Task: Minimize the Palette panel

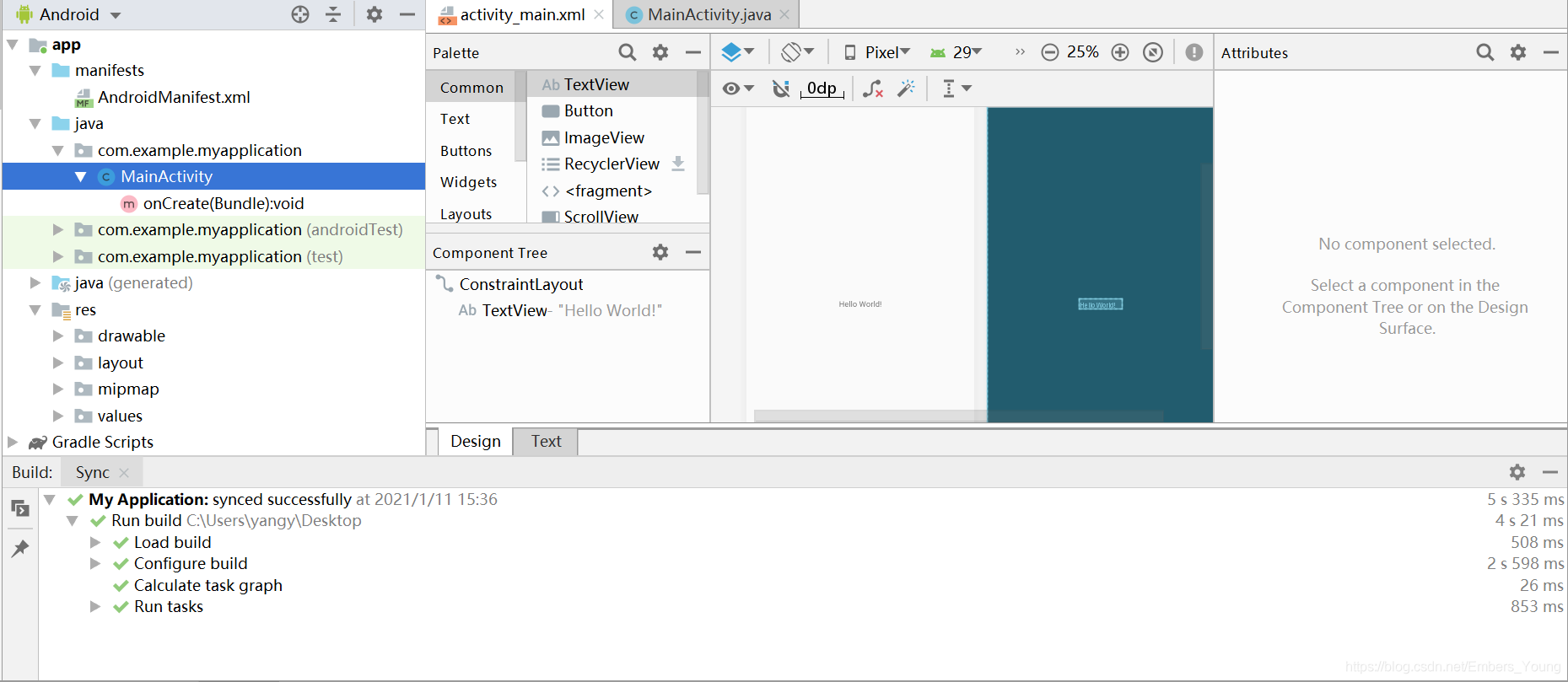Action: pos(693,52)
